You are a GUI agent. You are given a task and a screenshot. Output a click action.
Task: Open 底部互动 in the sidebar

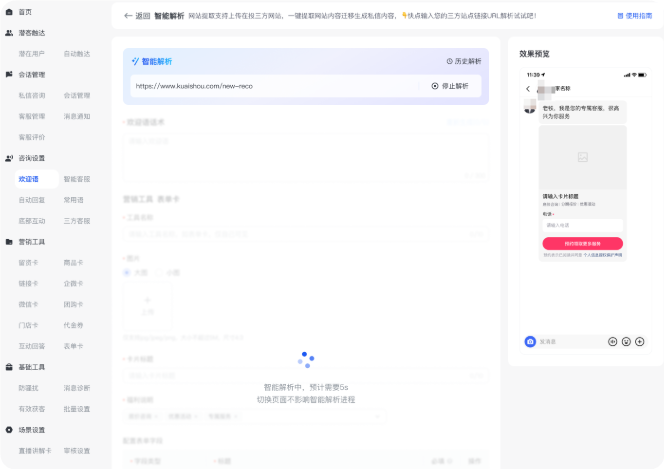click(x=32, y=221)
